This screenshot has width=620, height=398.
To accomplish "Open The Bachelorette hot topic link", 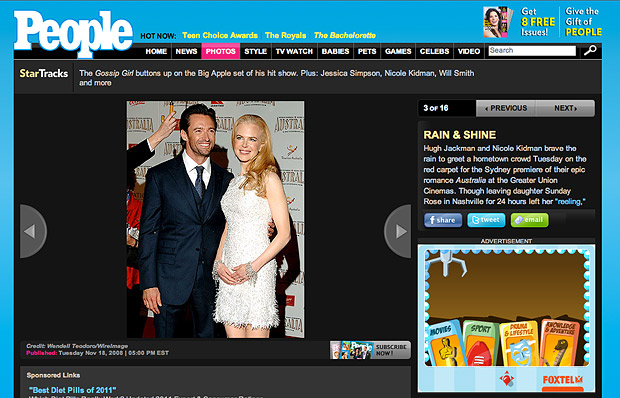I will tap(344, 36).
